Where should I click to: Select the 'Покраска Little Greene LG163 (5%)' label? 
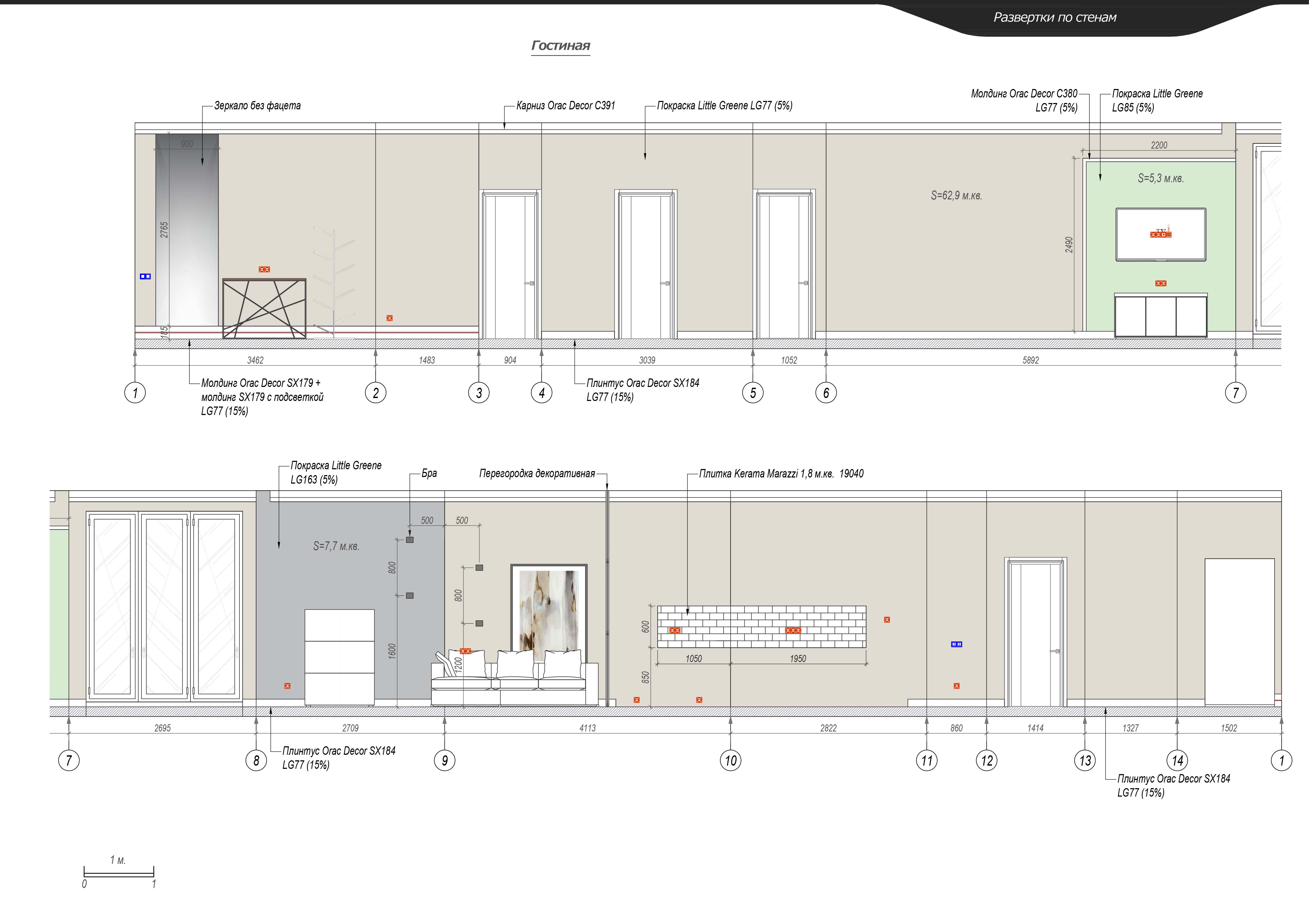336,472
